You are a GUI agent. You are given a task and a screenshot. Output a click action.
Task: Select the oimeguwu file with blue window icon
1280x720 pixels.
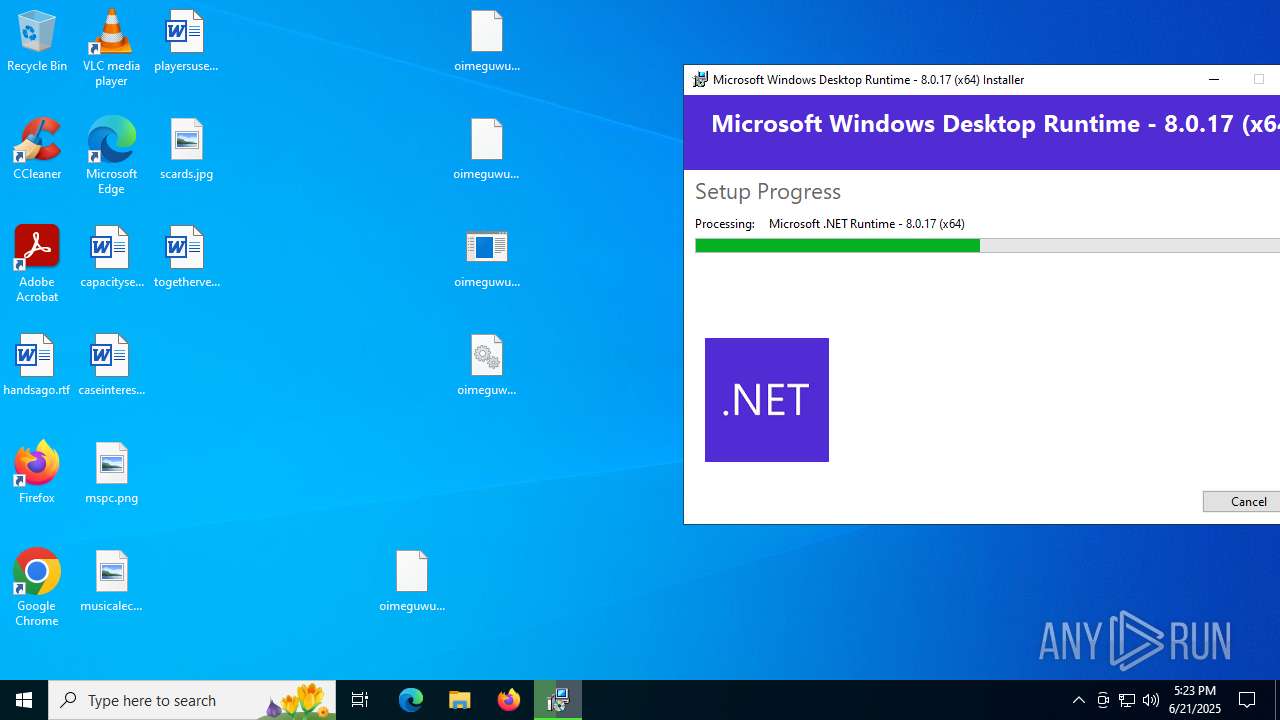point(487,257)
